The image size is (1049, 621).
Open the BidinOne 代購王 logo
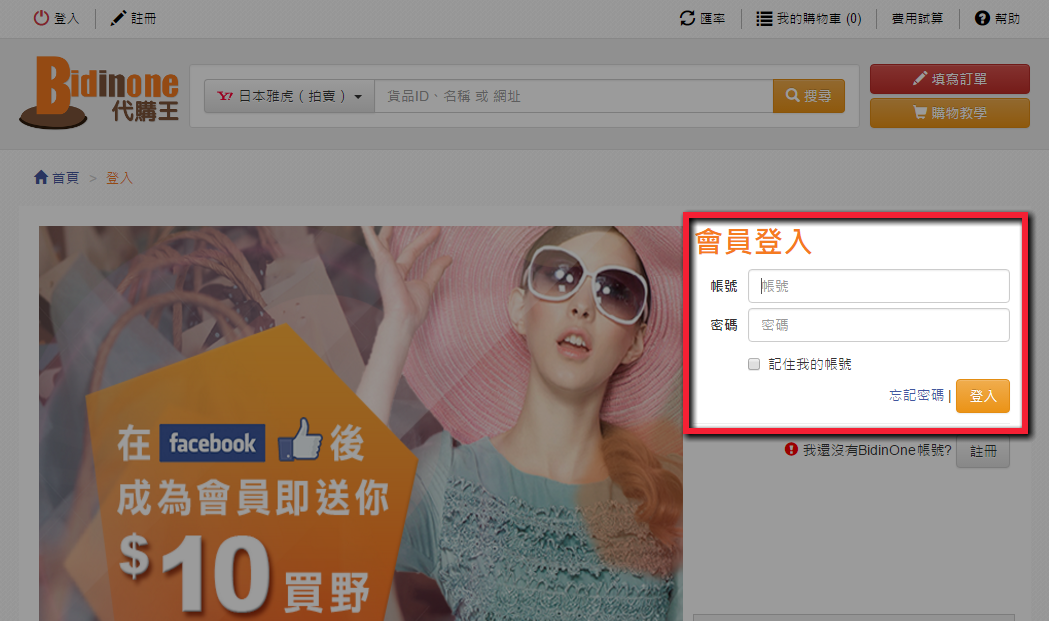point(99,92)
